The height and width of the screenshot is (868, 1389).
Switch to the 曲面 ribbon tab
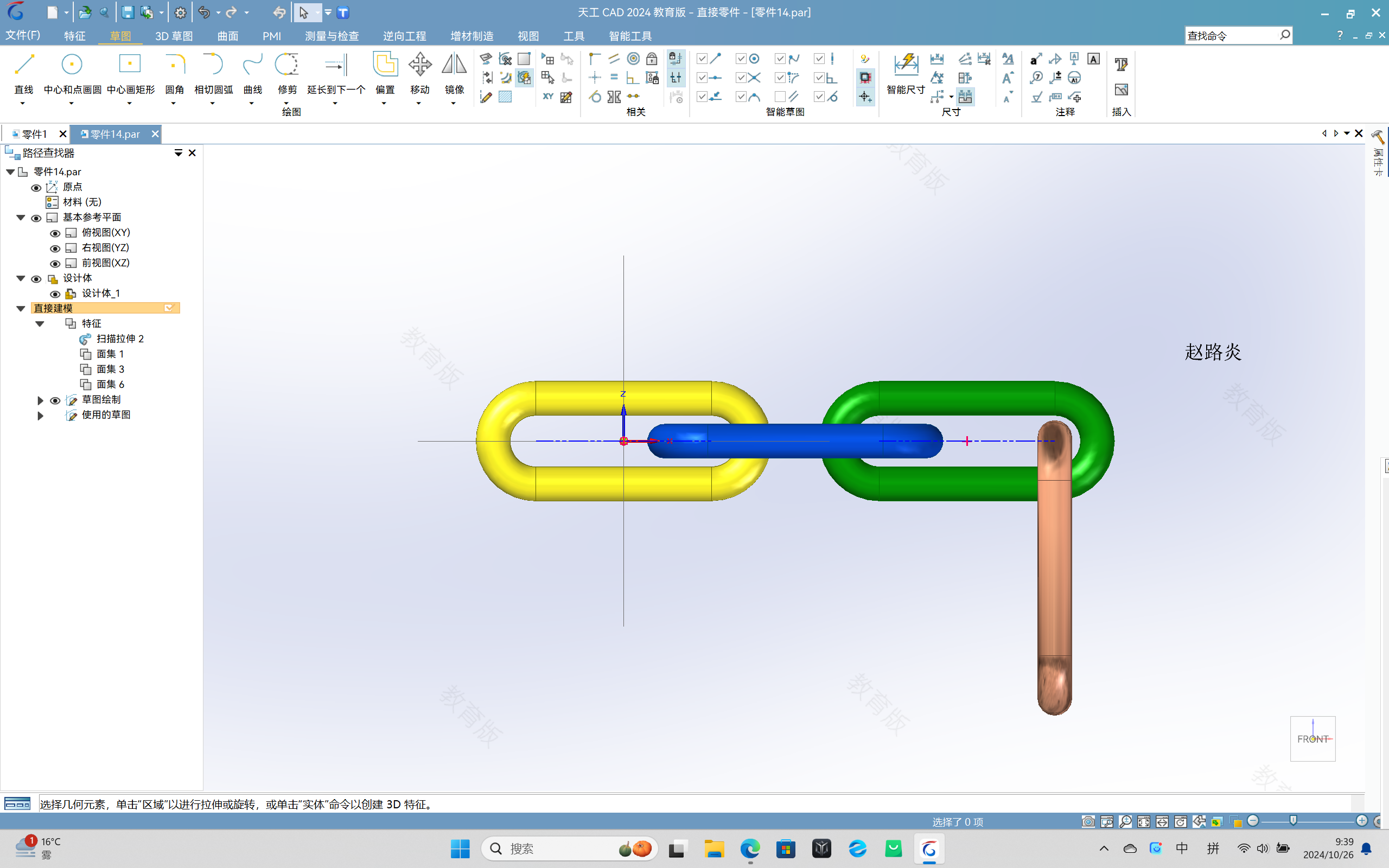pos(228,36)
